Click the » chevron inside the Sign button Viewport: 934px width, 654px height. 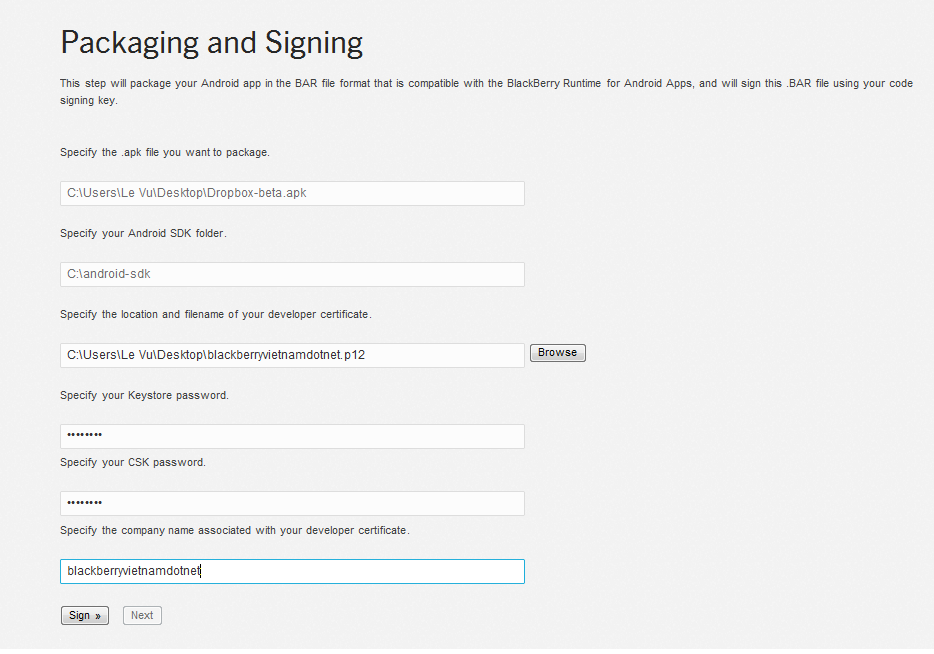click(x=98, y=616)
